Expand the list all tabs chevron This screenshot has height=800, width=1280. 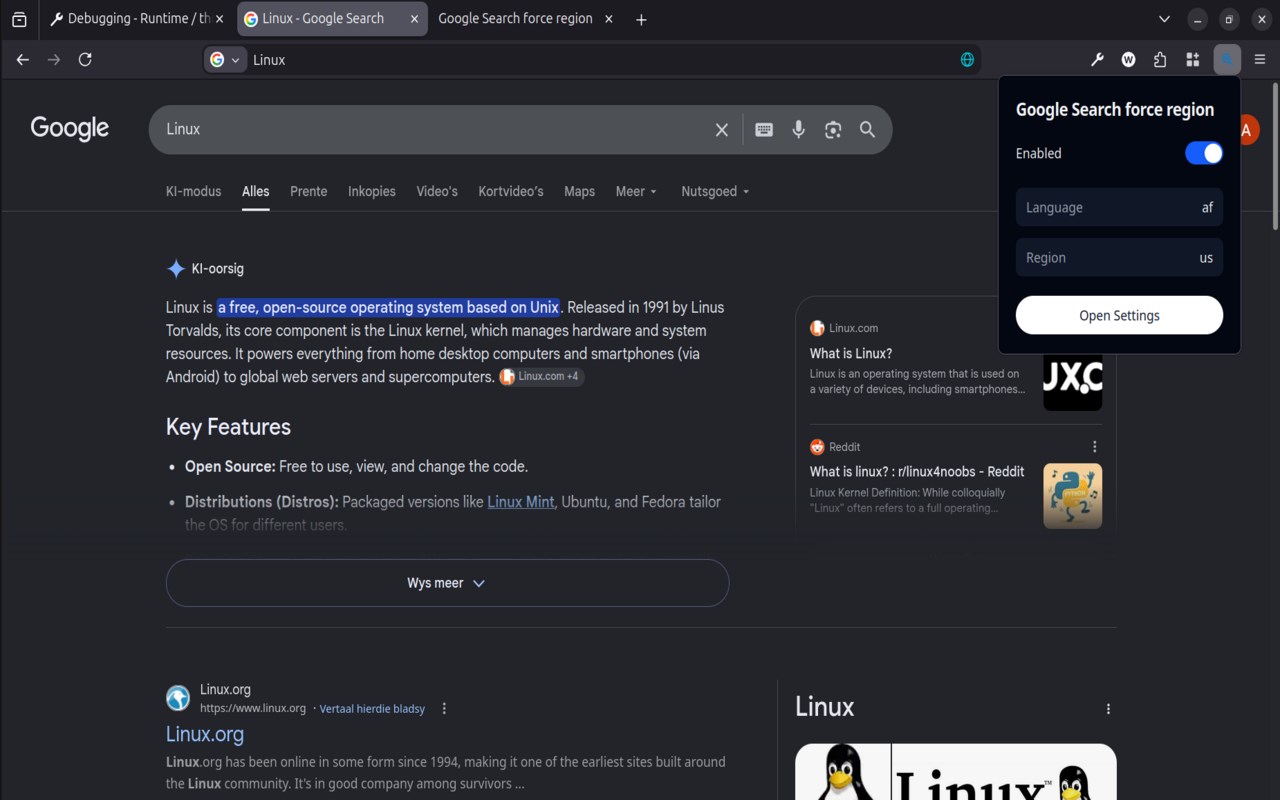click(1164, 19)
